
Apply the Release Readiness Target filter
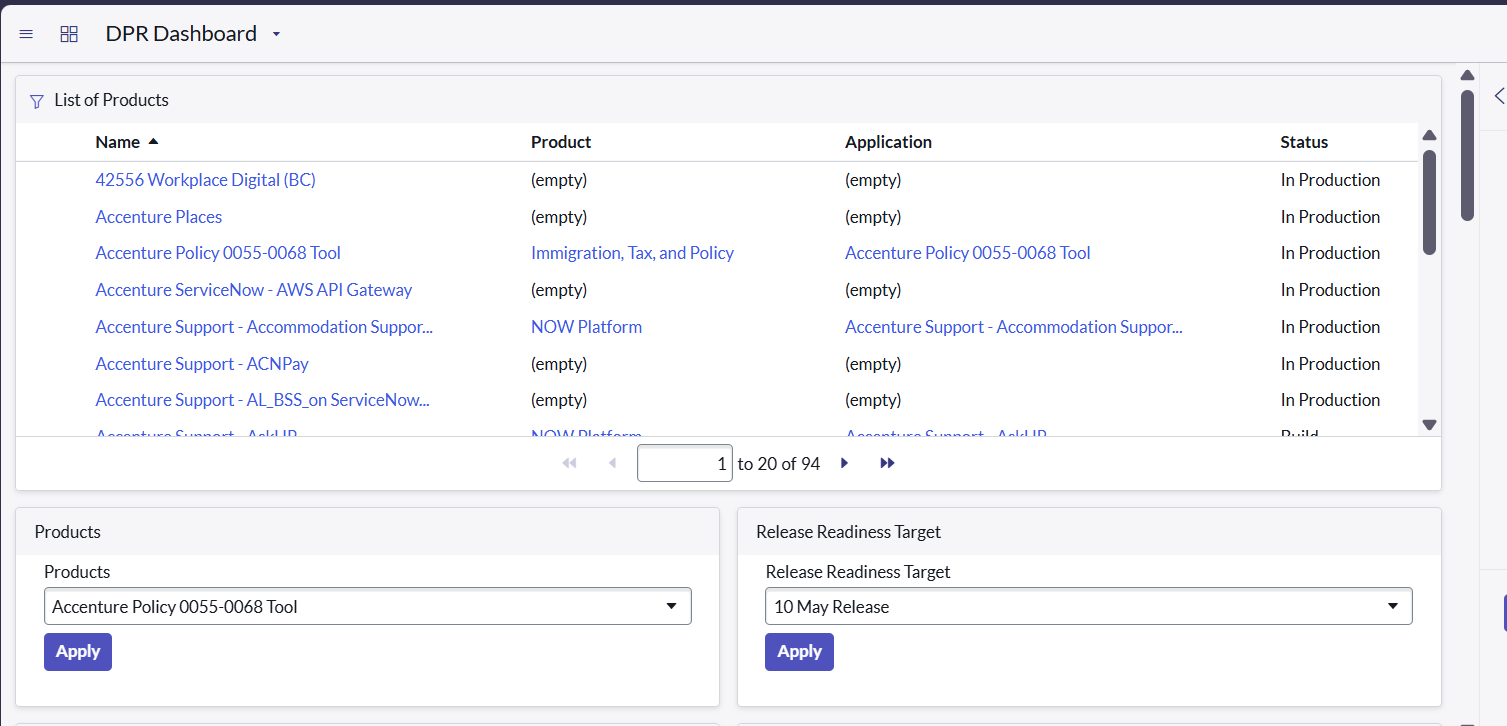coord(799,652)
